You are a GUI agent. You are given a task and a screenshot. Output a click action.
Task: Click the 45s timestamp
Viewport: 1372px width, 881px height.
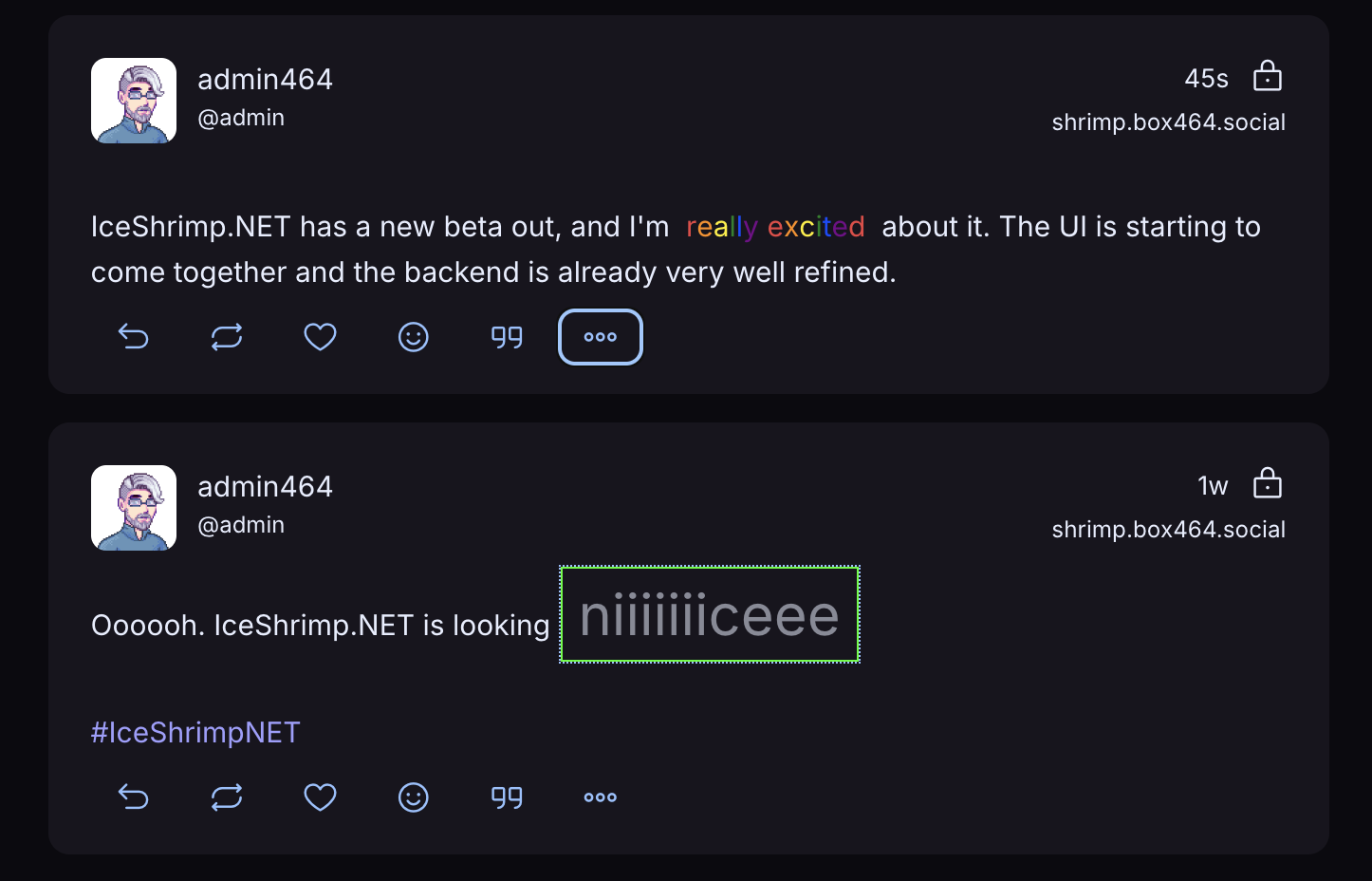(1206, 79)
